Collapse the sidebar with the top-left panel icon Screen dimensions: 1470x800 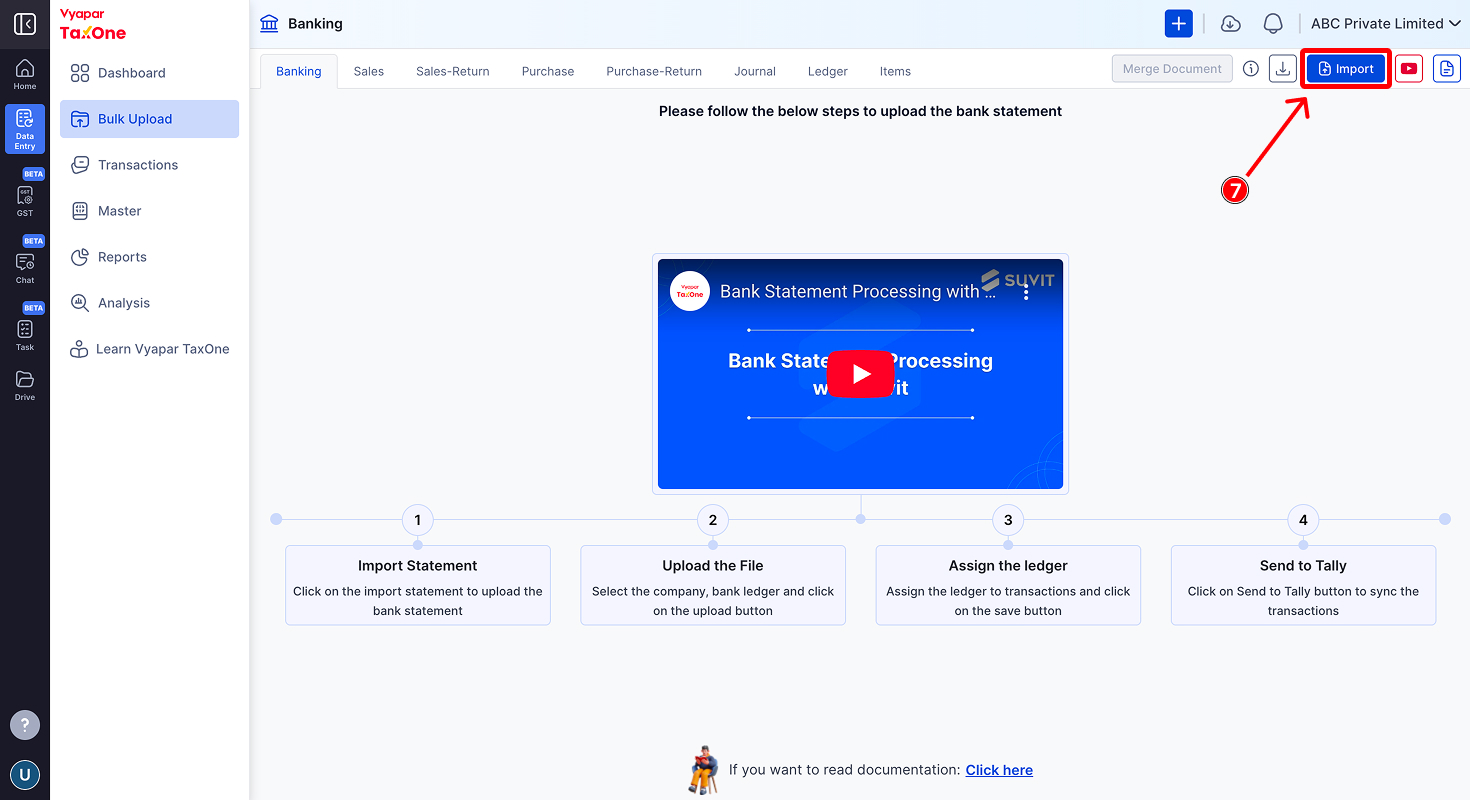[25, 24]
